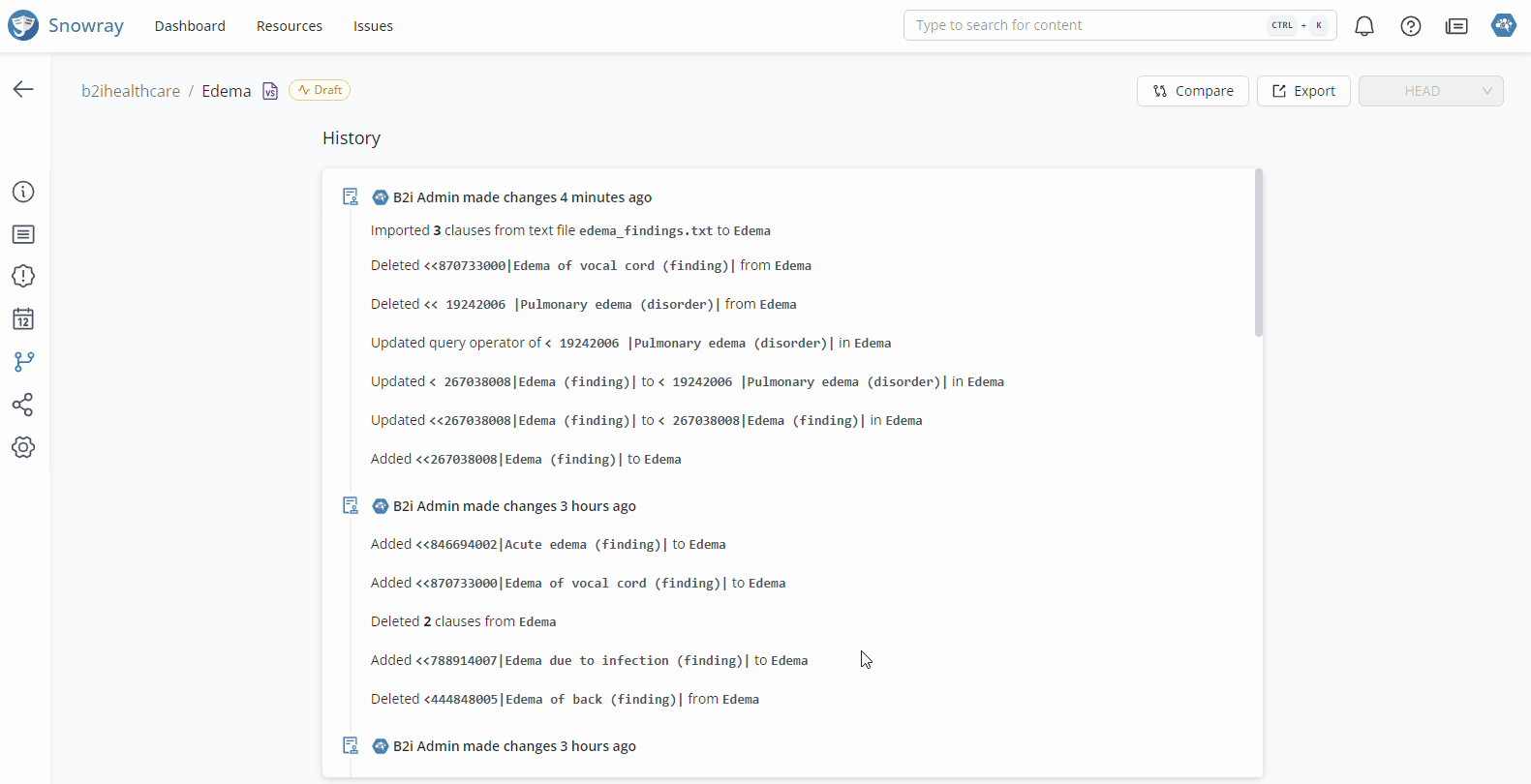
Task: Open the calendar sidebar icon
Action: click(x=23, y=319)
